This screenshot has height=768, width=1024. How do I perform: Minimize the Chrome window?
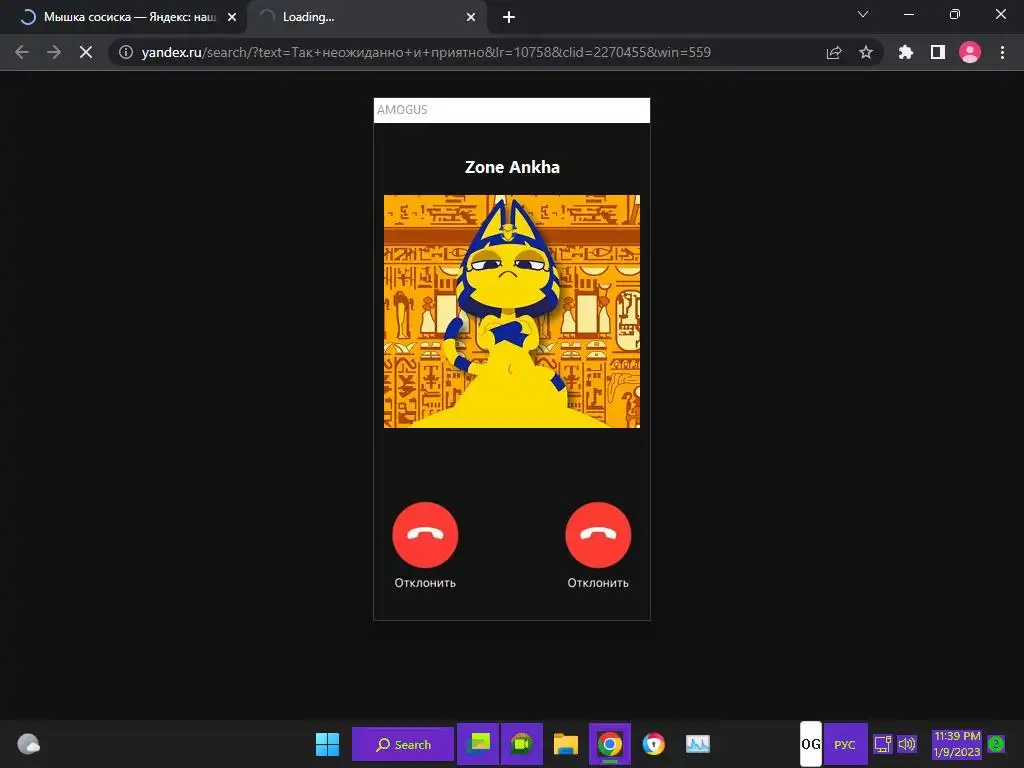[x=908, y=14]
